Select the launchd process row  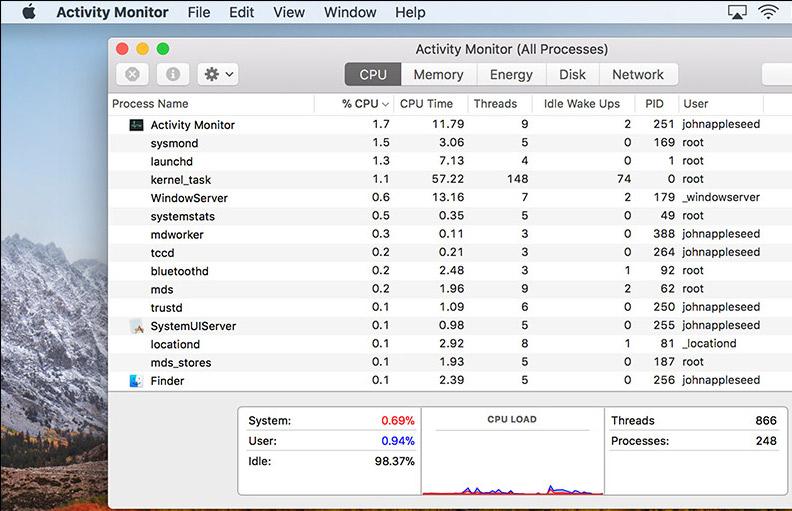pyautogui.click(x=450, y=161)
